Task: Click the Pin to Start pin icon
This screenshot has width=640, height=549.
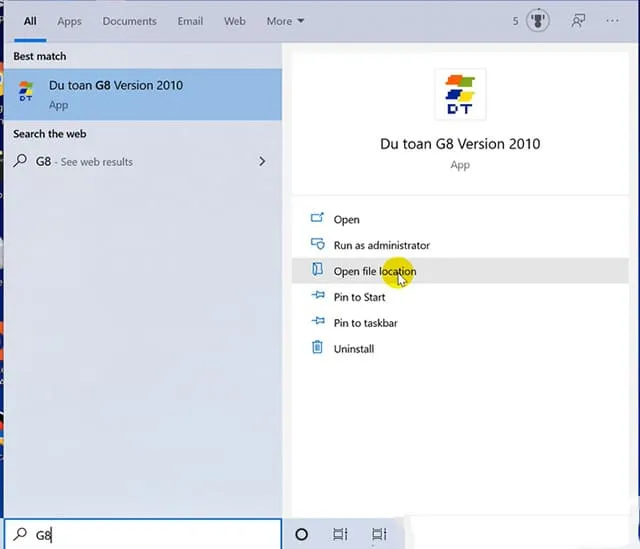Action: pyautogui.click(x=318, y=295)
